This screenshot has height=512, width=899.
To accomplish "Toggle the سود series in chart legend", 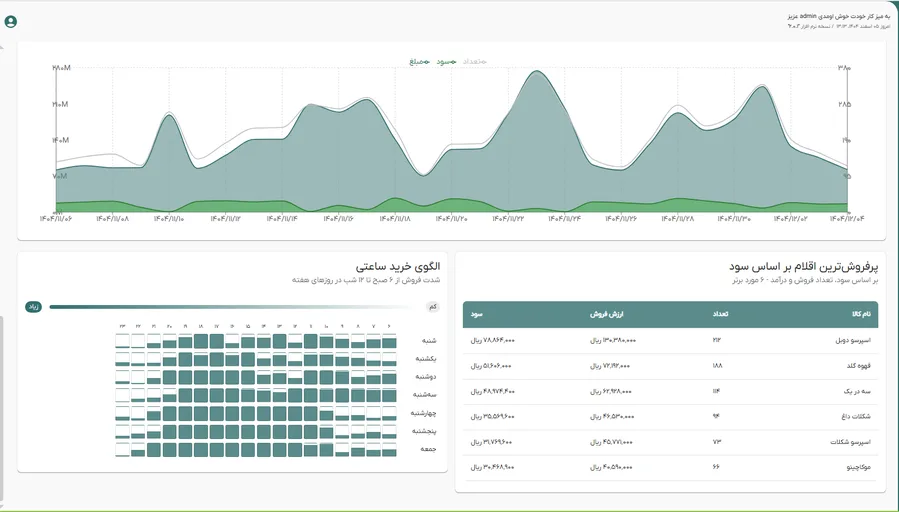I will [x=446, y=61].
